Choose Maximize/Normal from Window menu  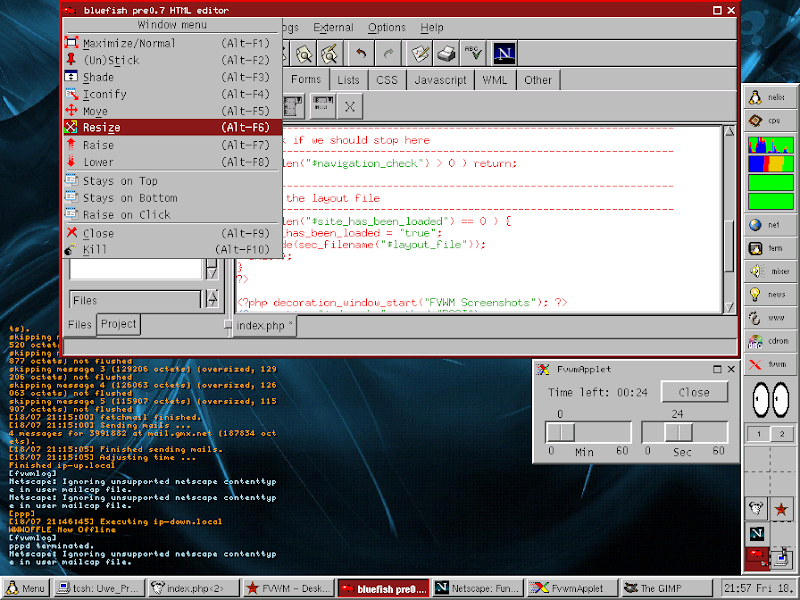172,43
